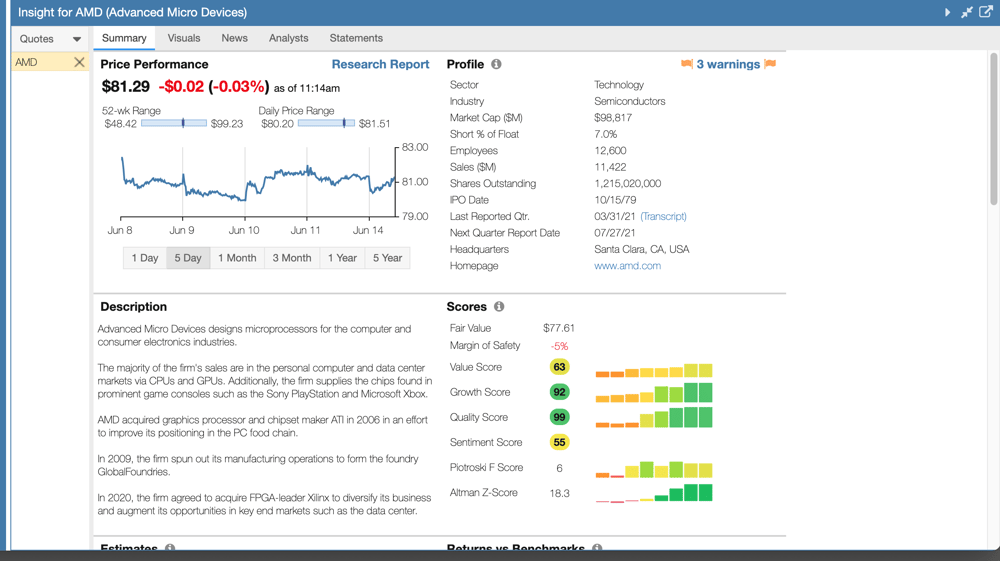Open the Research Report link
Viewport: 1000px width, 561px height.
pos(380,64)
